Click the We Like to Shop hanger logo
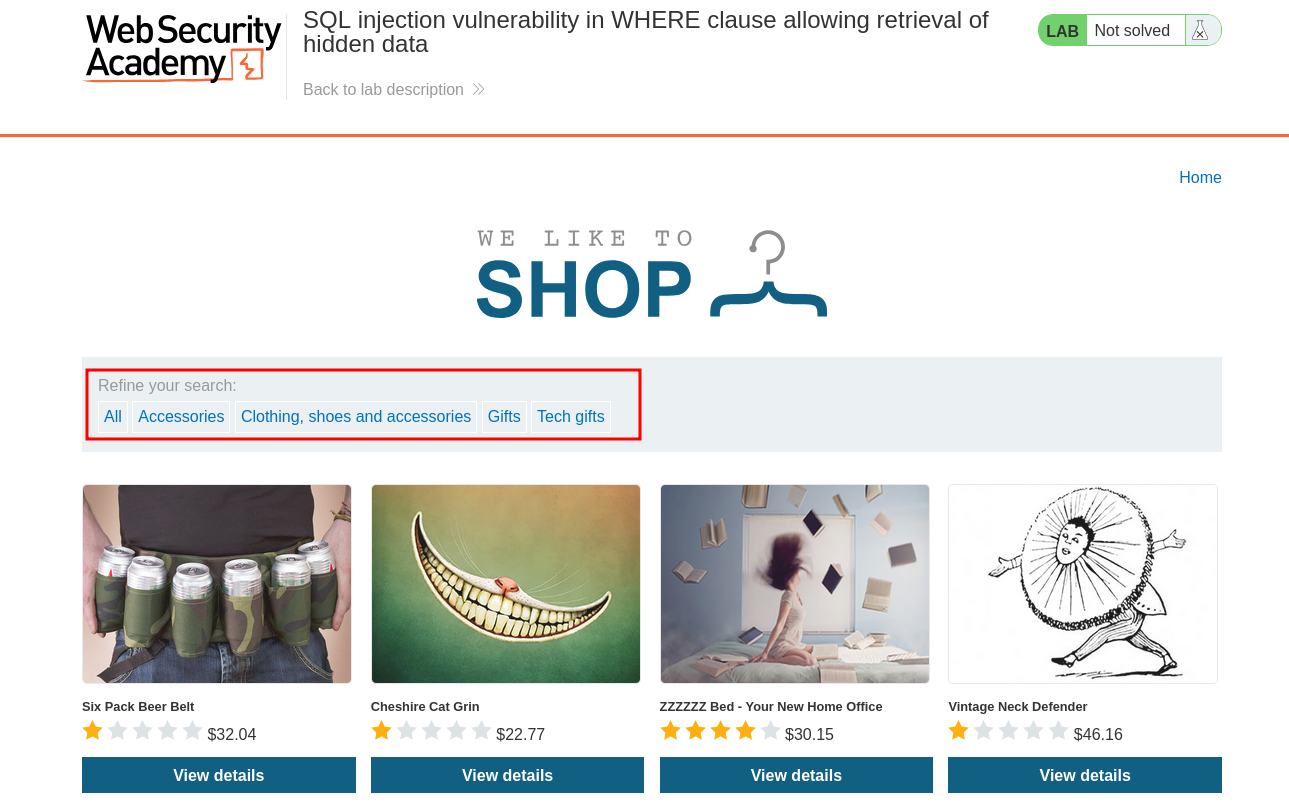Image resolution: width=1289 pixels, height=804 pixels. click(652, 274)
